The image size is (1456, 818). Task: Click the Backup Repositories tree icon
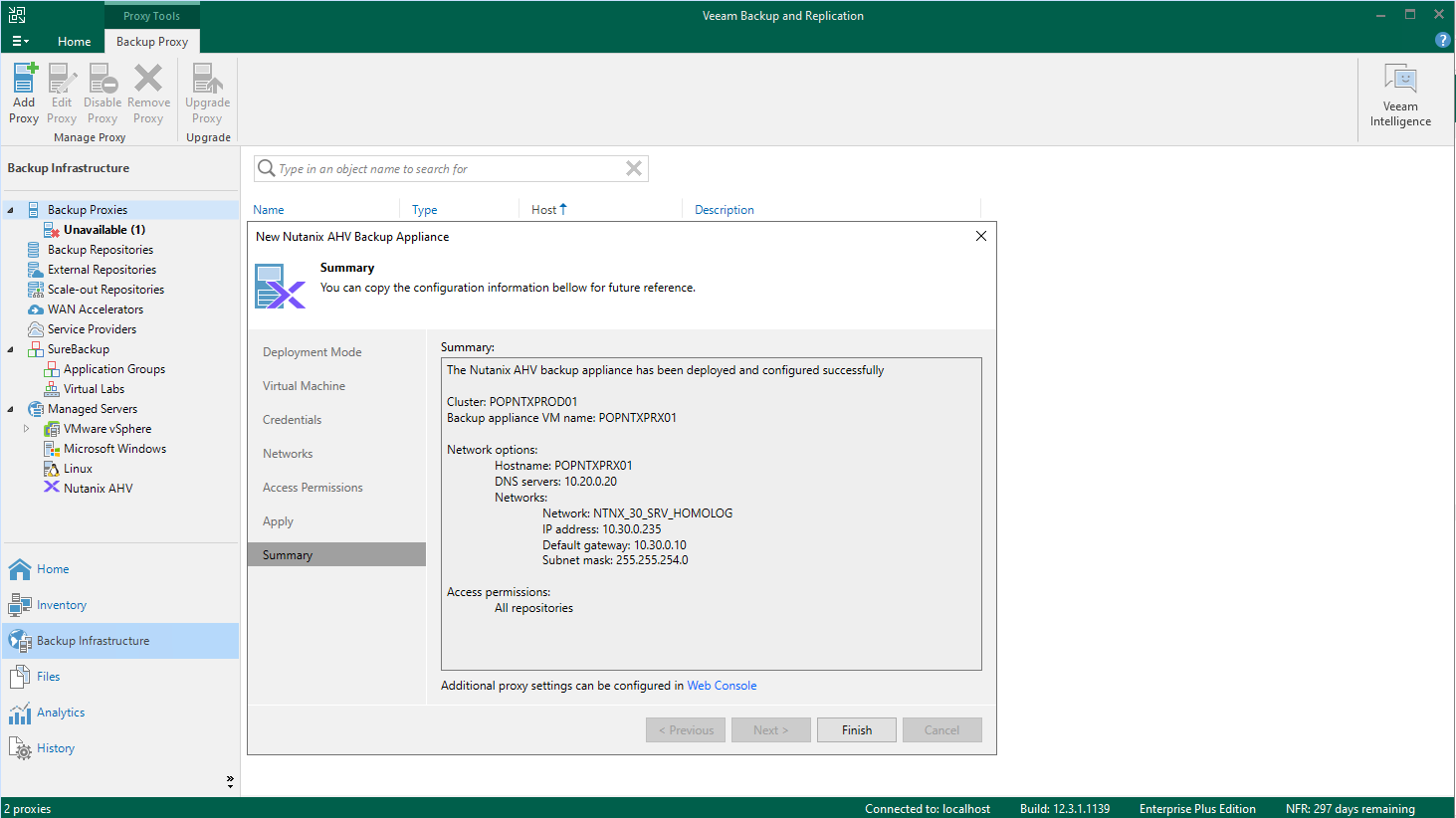35,250
